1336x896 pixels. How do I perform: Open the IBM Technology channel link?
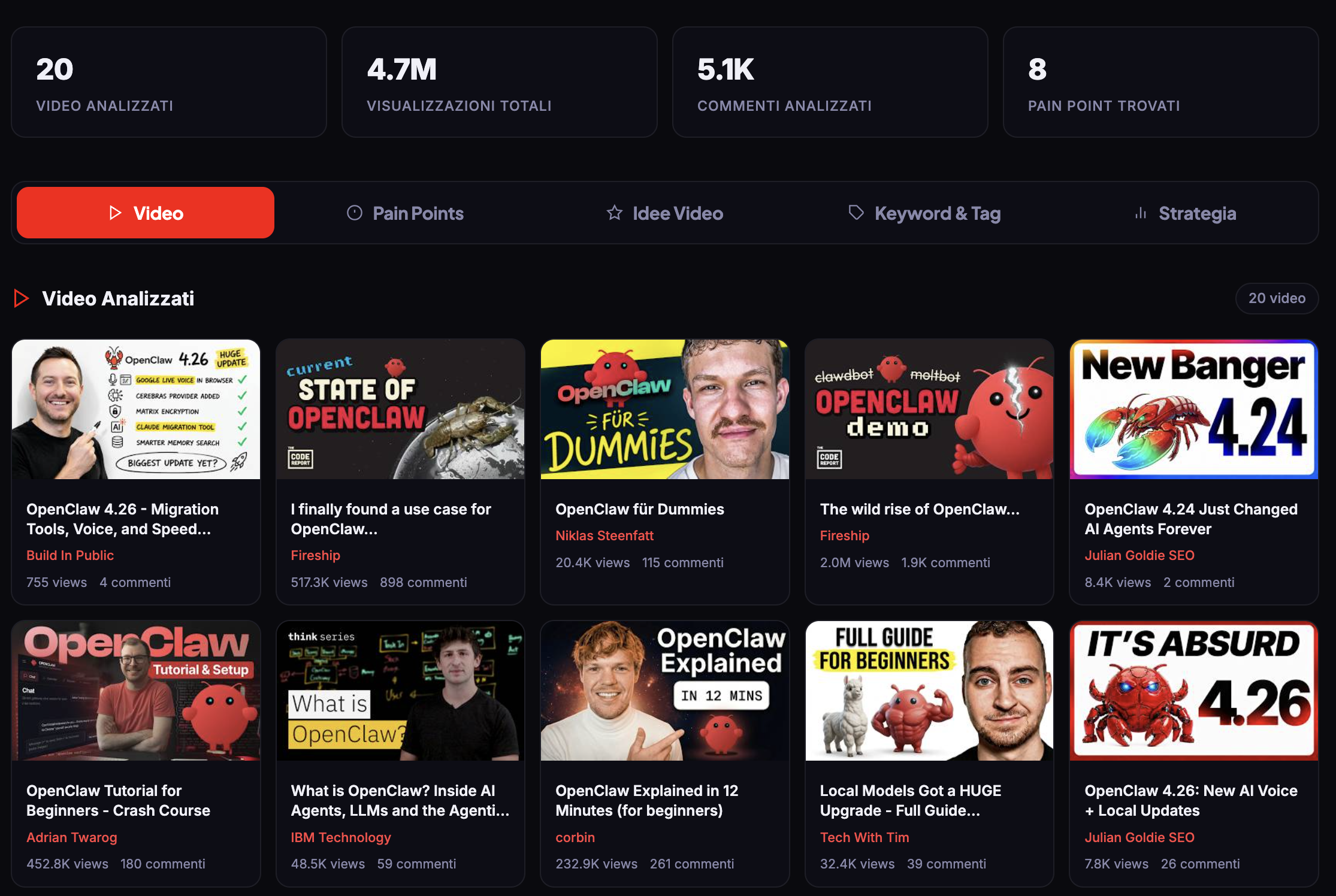click(341, 837)
